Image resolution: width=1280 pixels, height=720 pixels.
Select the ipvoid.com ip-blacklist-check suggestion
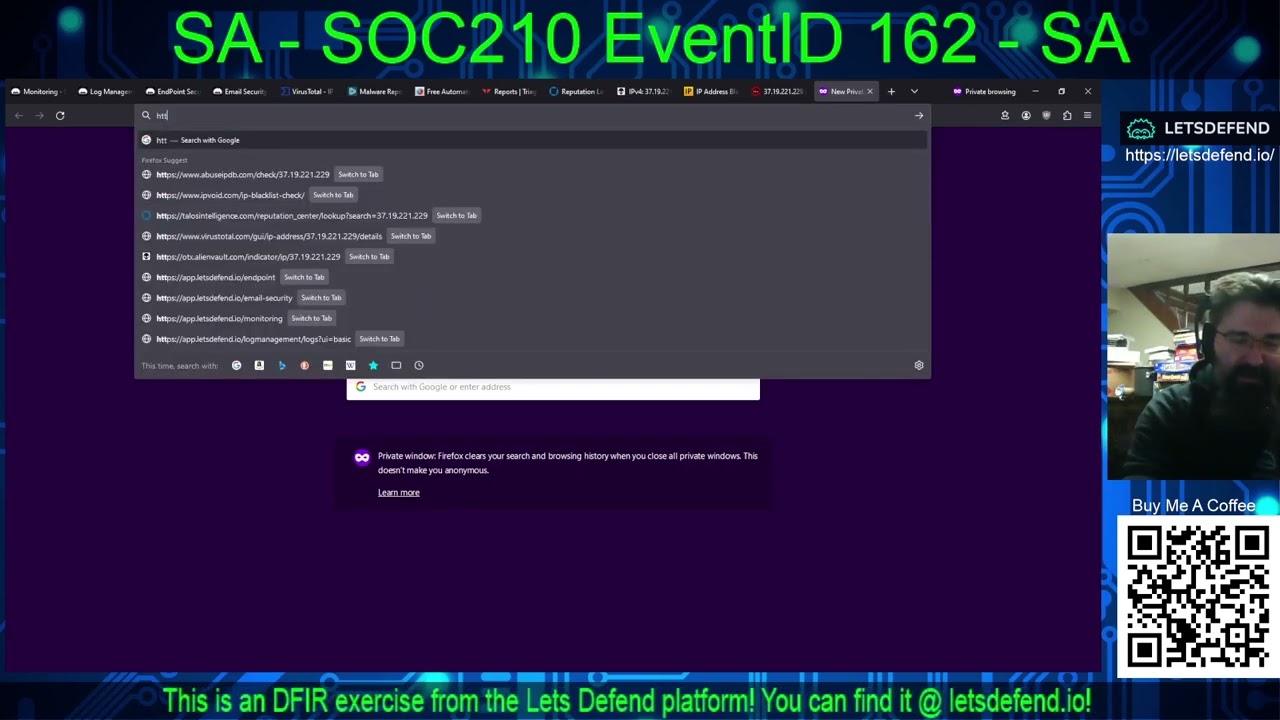pos(532,195)
